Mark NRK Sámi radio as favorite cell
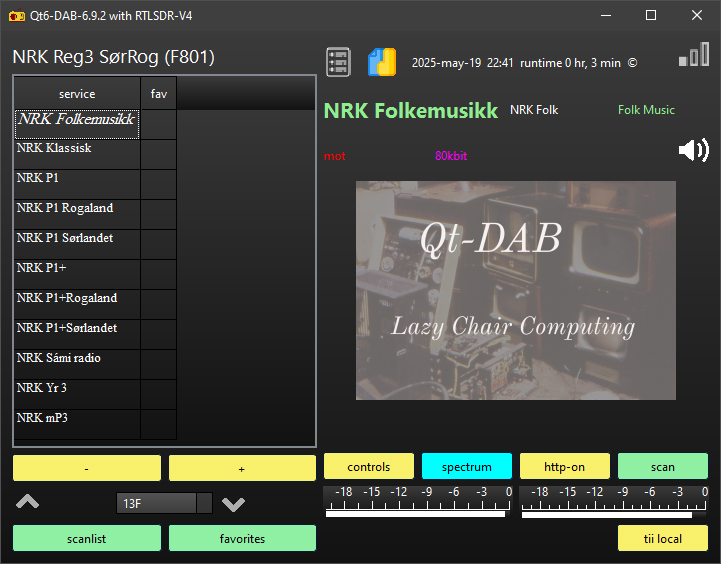 159,364
